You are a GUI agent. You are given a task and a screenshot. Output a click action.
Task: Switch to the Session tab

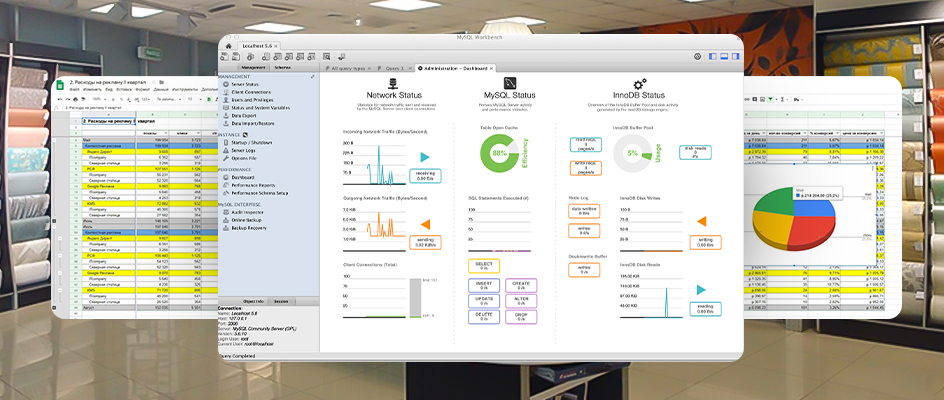pyautogui.click(x=281, y=301)
